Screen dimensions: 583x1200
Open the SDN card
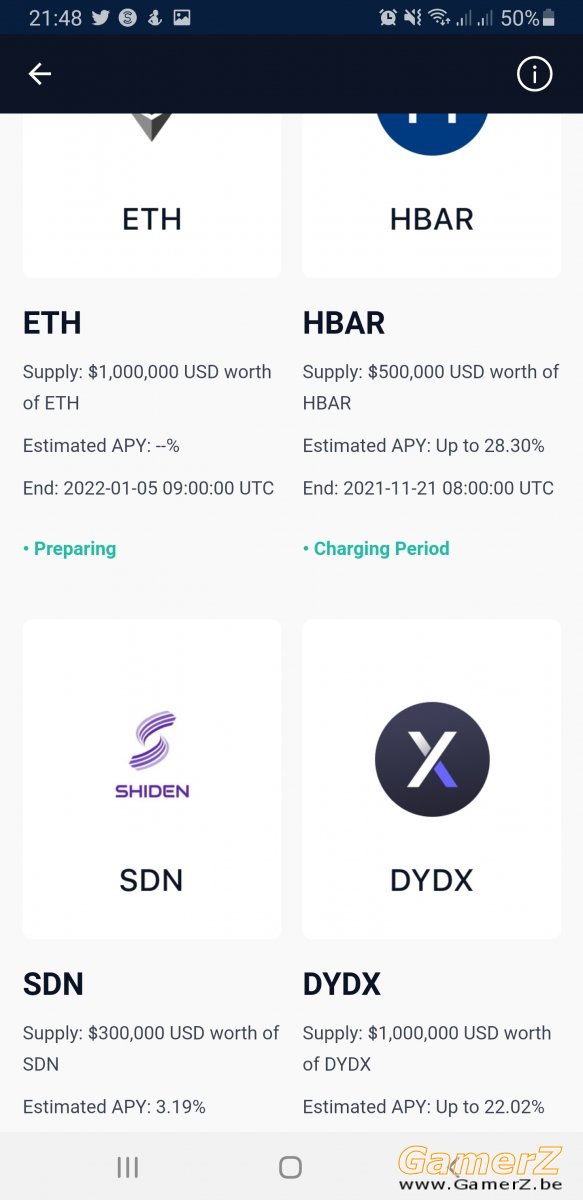tap(152, 779)
